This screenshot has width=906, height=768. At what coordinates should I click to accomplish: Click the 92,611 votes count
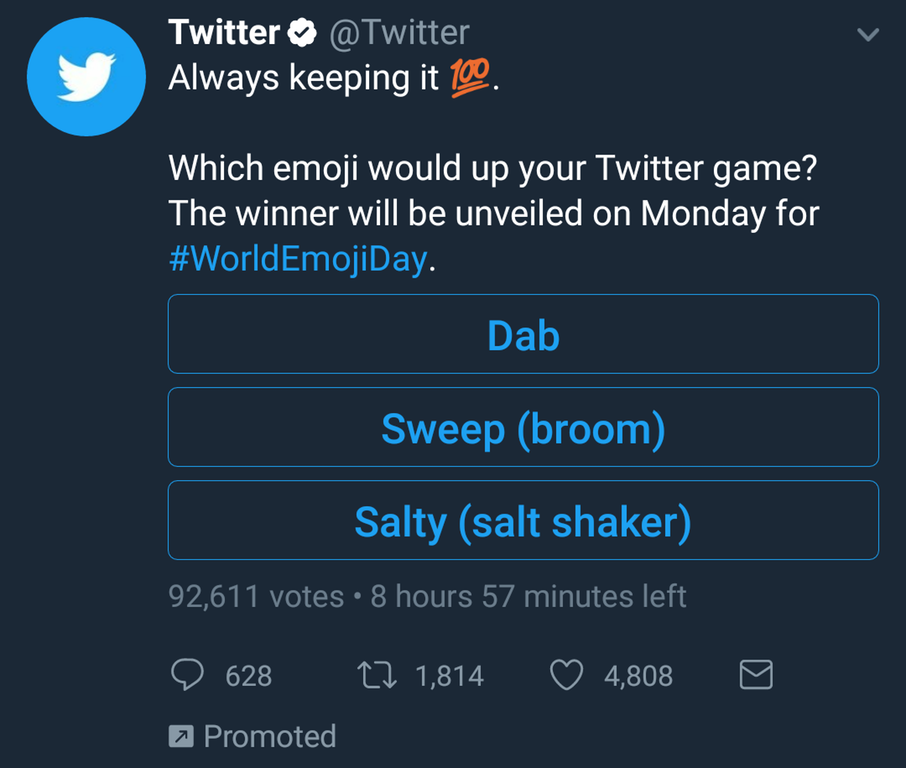256,597
